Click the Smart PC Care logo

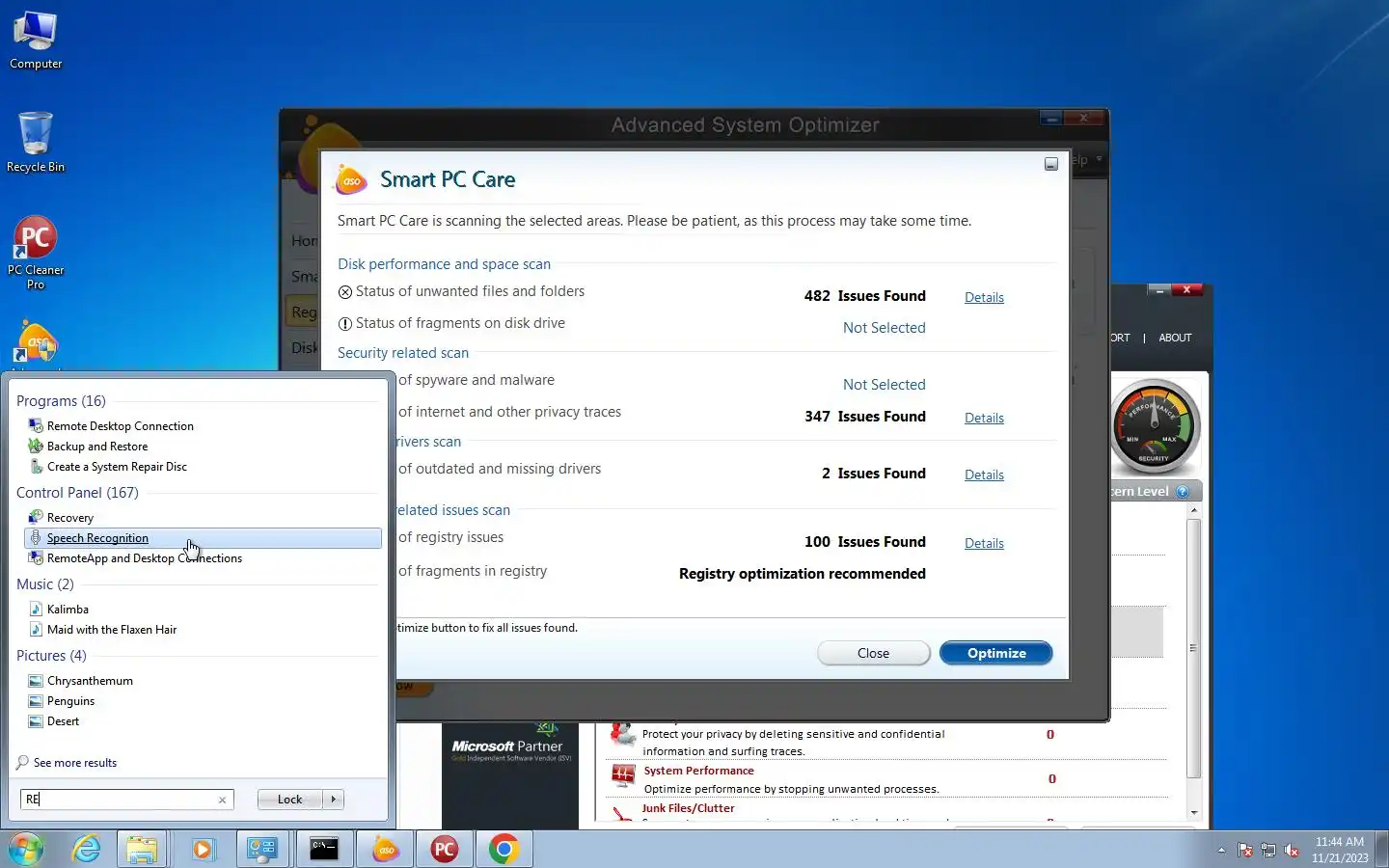pos(351,179)
